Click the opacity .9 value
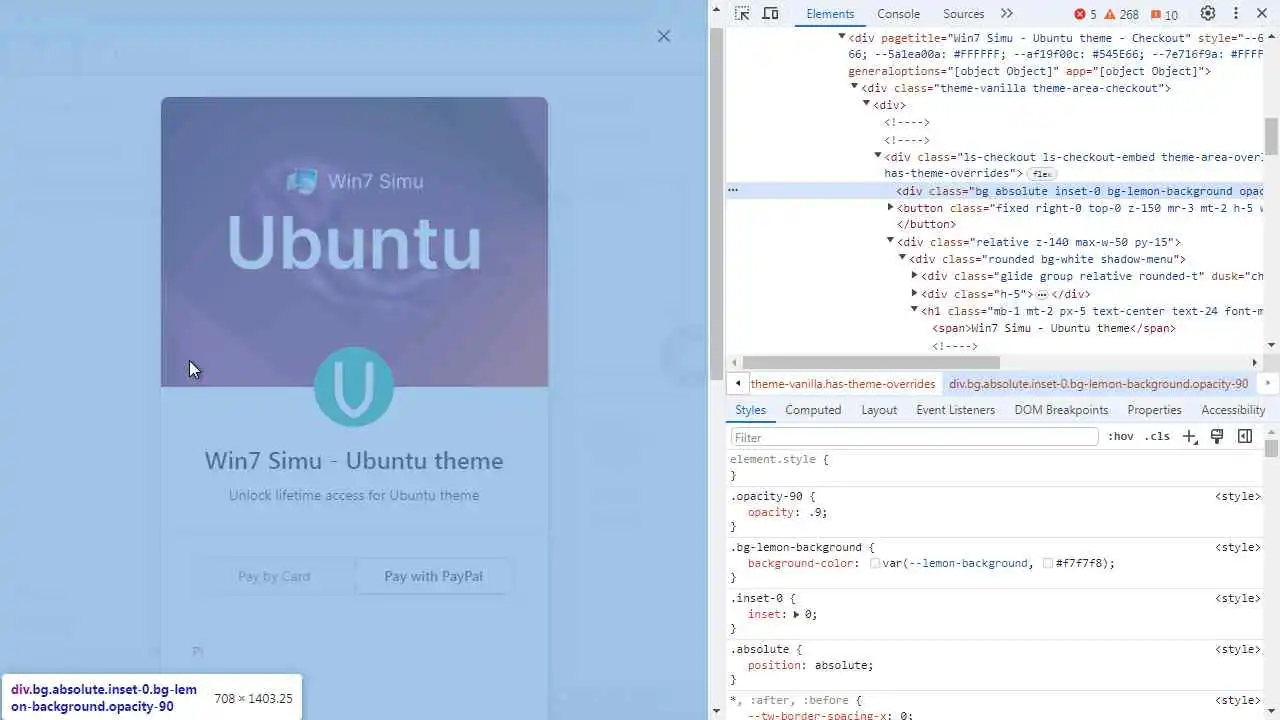The height and width of the screenshot is (720, 1280). [816, 512]
